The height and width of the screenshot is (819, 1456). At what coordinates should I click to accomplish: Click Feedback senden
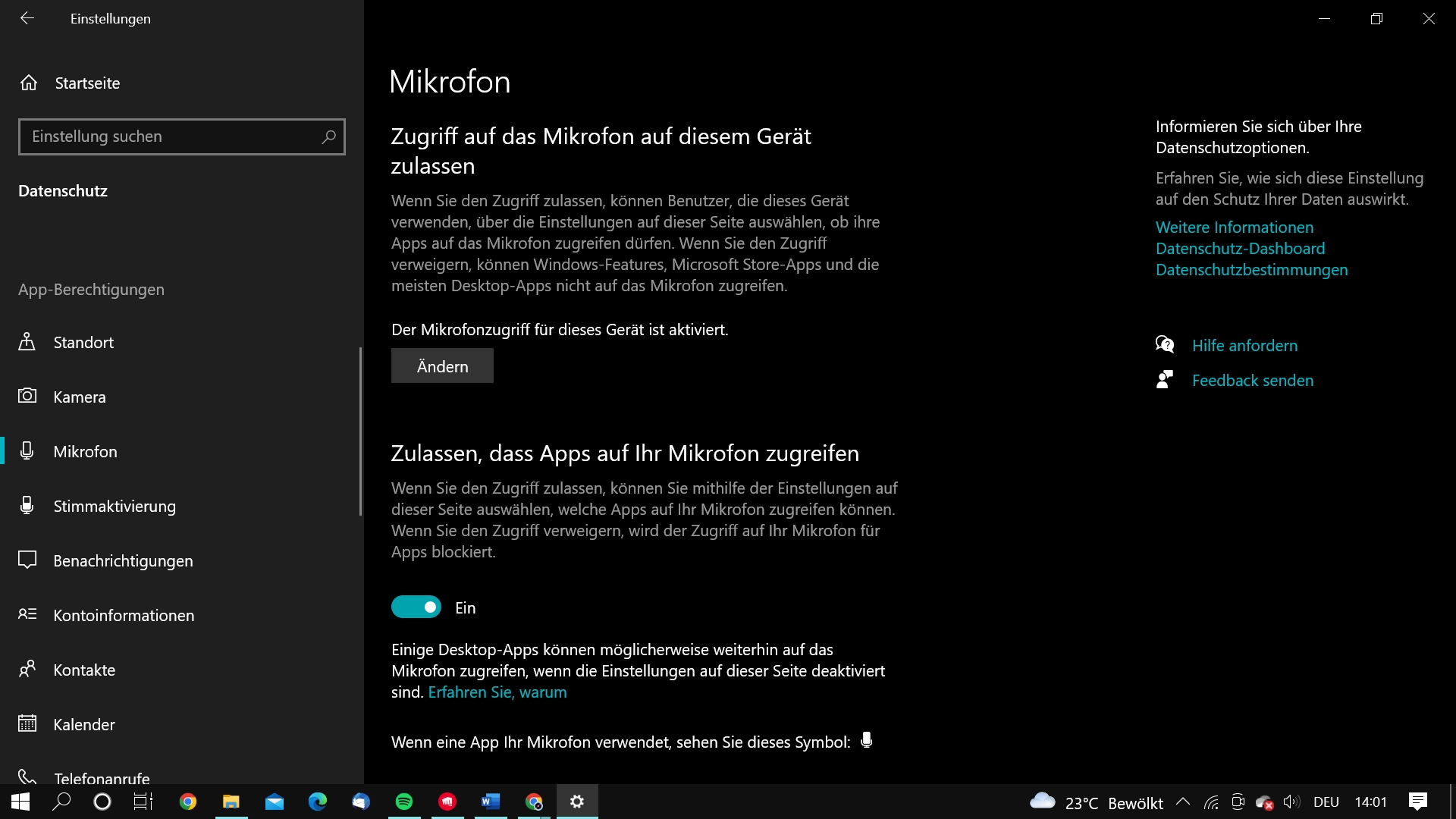click(1252, 380)
